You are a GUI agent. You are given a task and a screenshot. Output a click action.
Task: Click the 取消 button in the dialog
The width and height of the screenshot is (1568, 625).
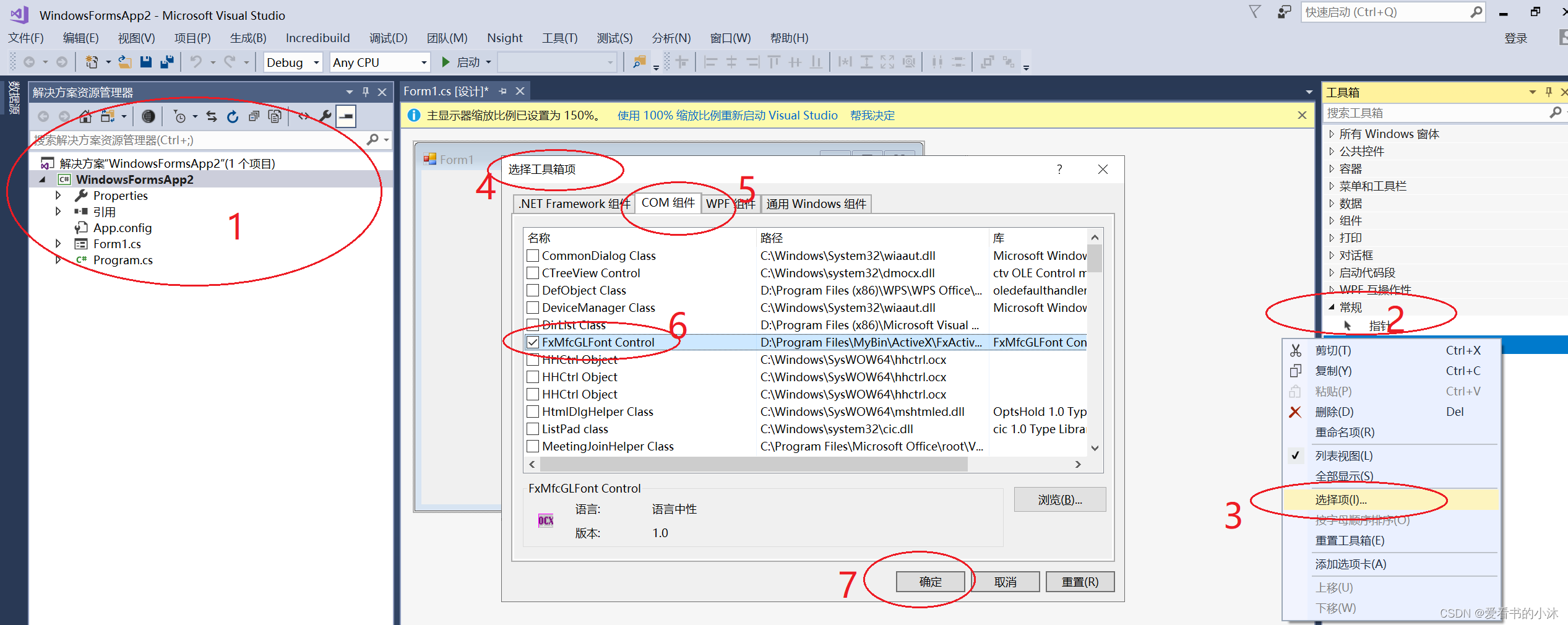[x=1005, y=582]
